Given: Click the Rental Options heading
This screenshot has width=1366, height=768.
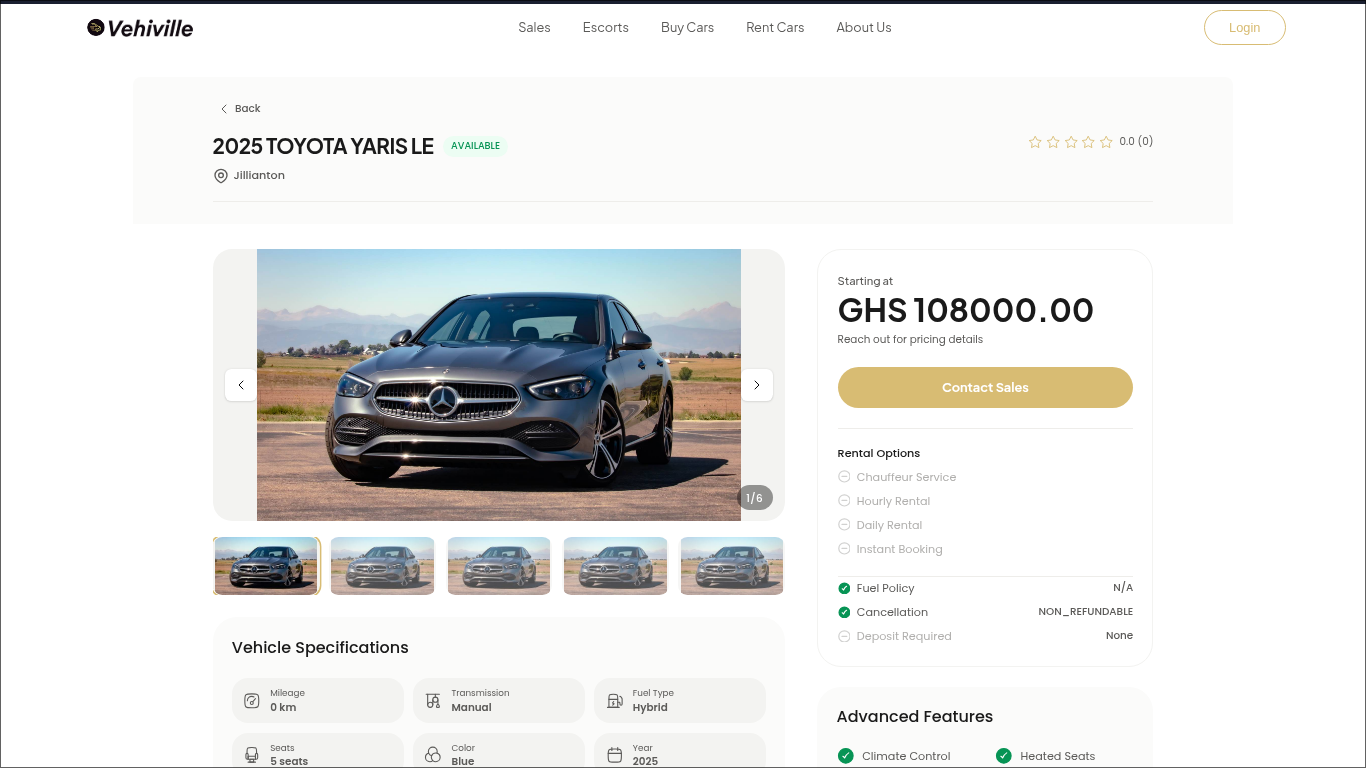Looking at the screenshot, I should (x=879, y=454).
